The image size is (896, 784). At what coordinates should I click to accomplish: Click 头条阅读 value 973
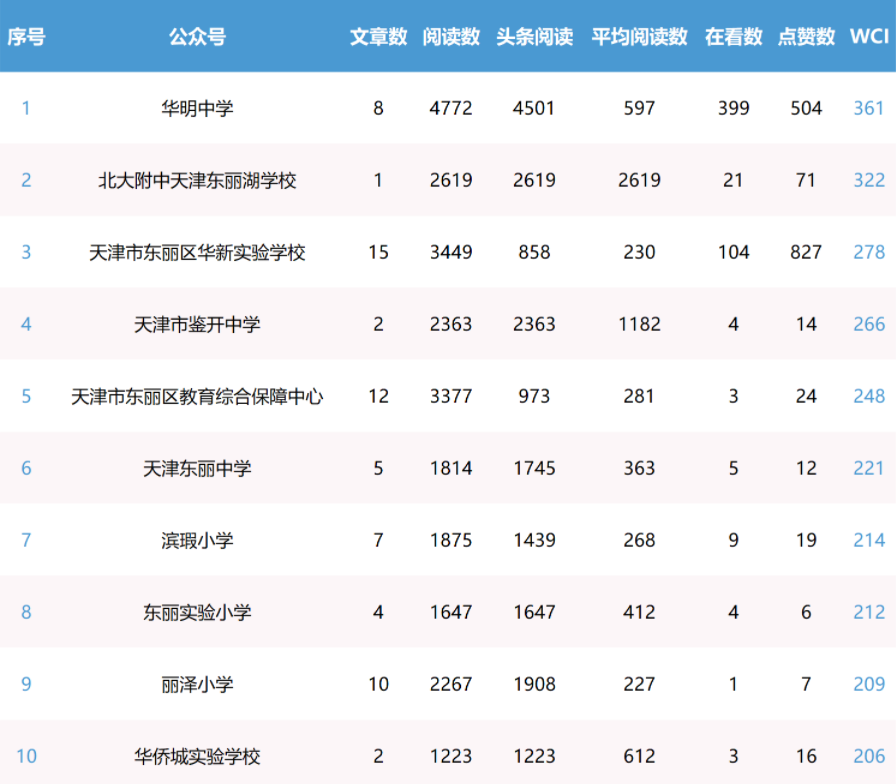(x=534, y=396)
